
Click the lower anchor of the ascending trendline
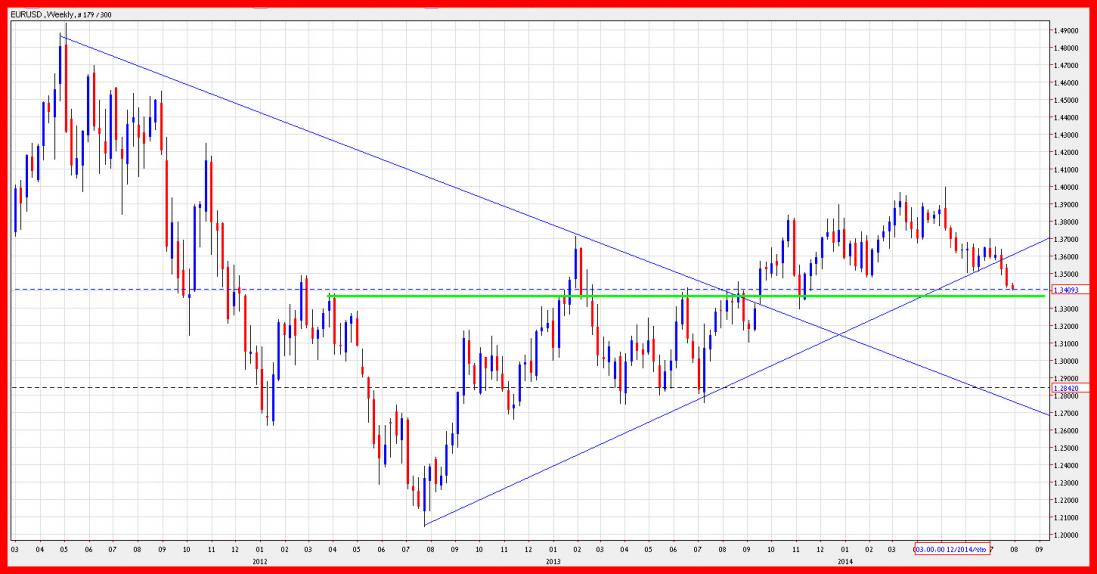click(425, 525)
